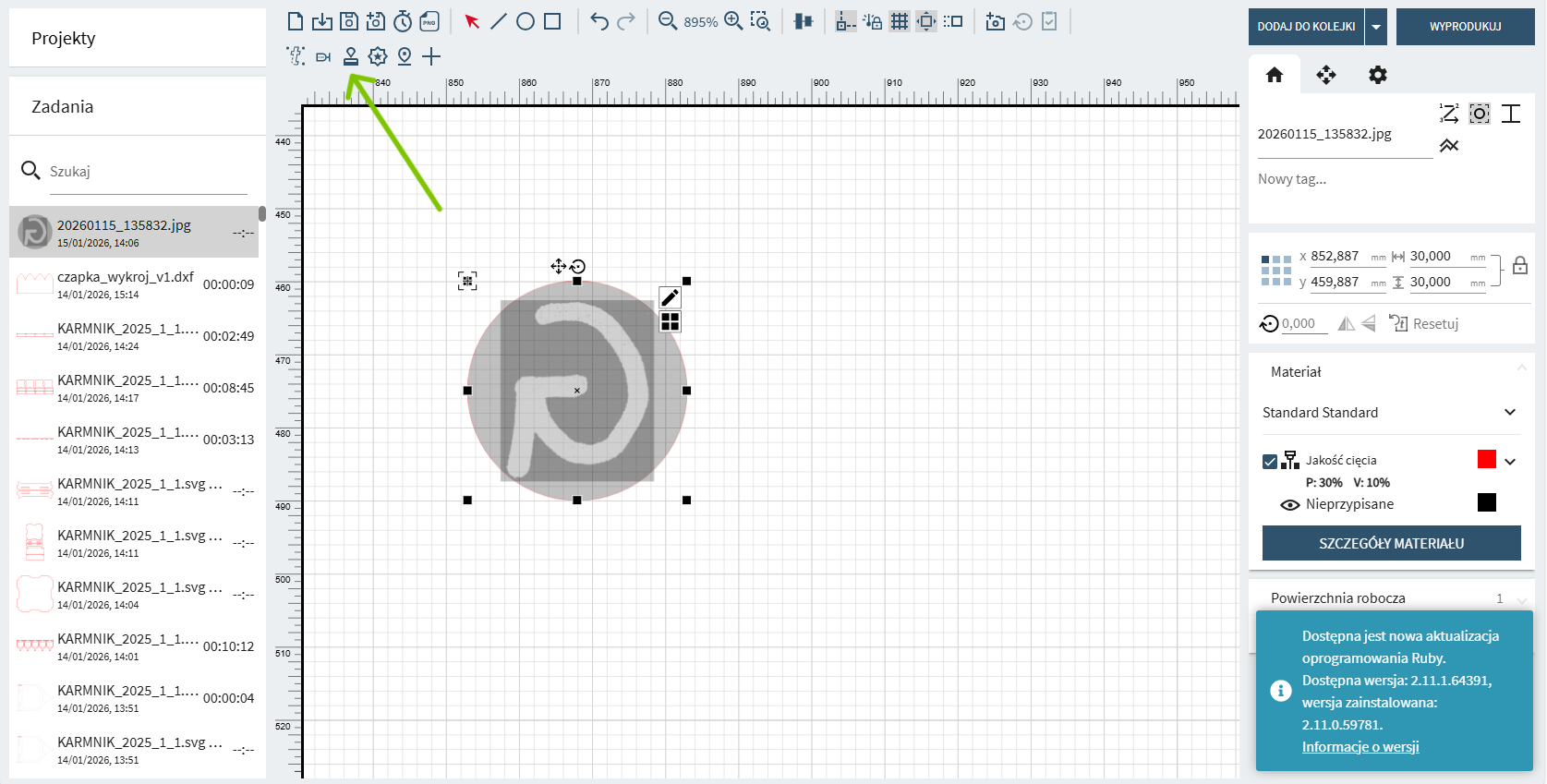Toggle visibility eye for Nieprzypisane
This screenshot has height=784, width=1547.
(x=1290, y=504)
